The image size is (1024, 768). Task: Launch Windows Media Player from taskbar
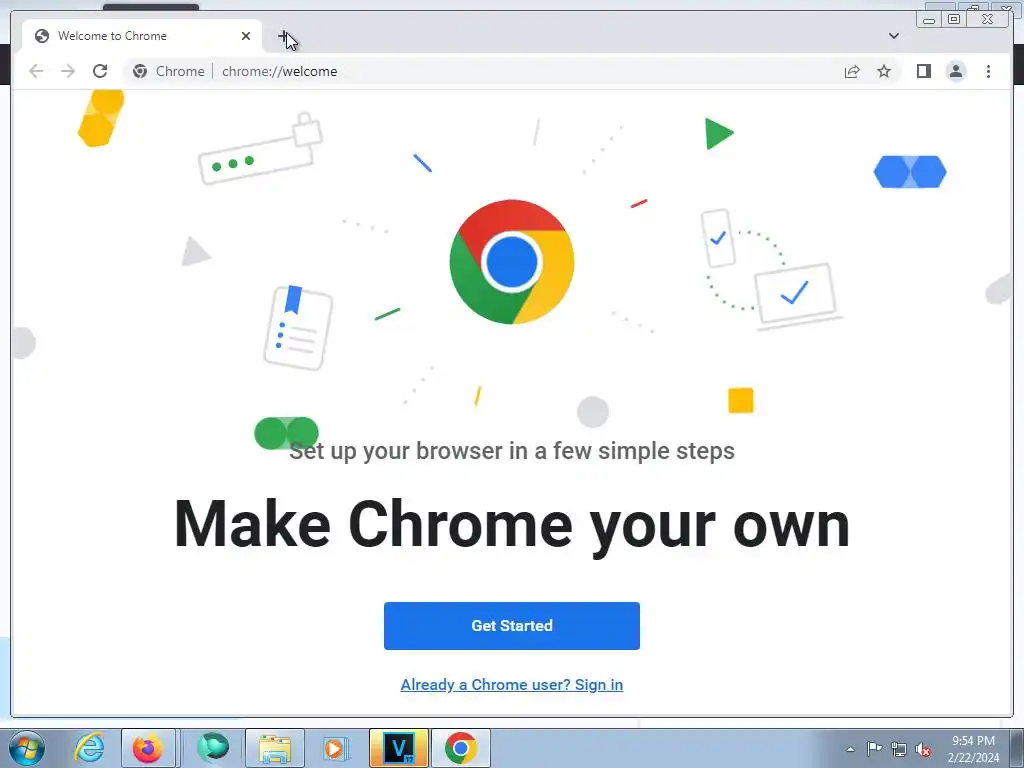coord(336,748)
